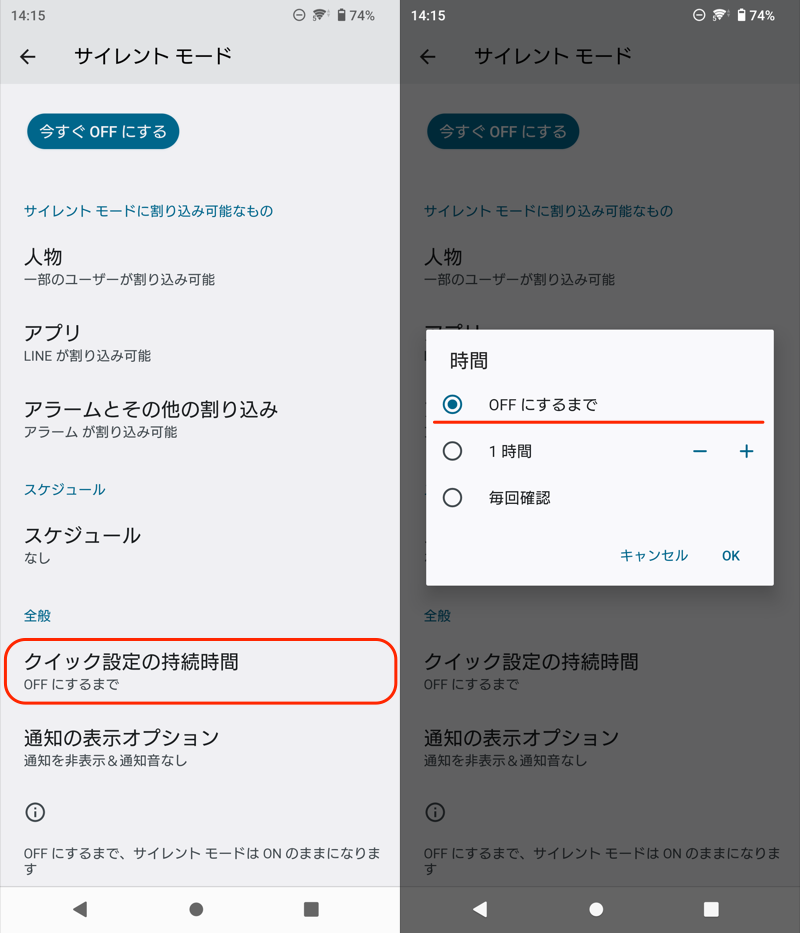800x933 pixels.
Task: Tap the info icon on the left screen
Action: pos(36,812)
